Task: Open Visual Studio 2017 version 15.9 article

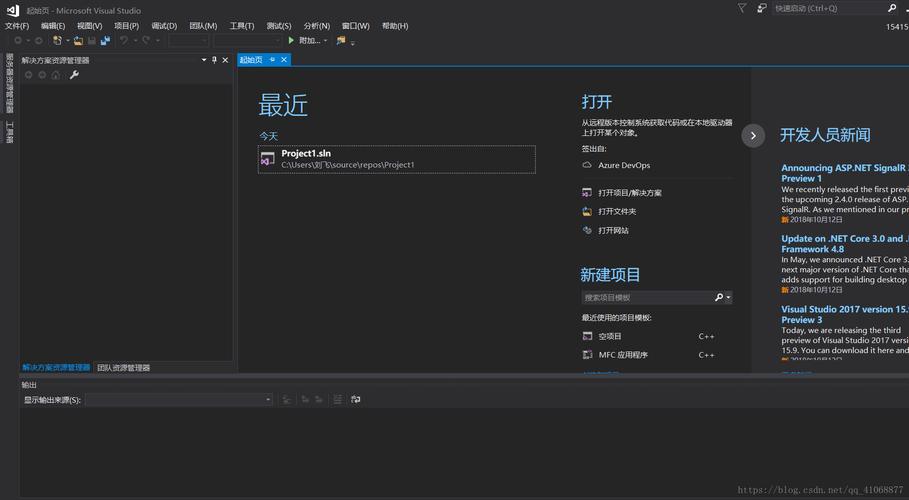Action: (x=845, y=314)
